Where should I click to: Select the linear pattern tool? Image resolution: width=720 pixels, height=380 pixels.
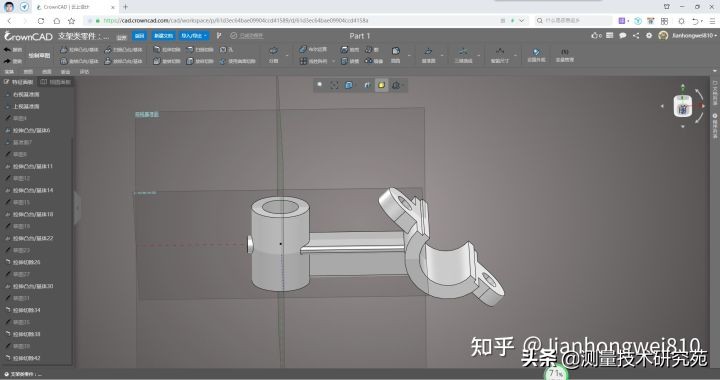(x=313, y=61)
